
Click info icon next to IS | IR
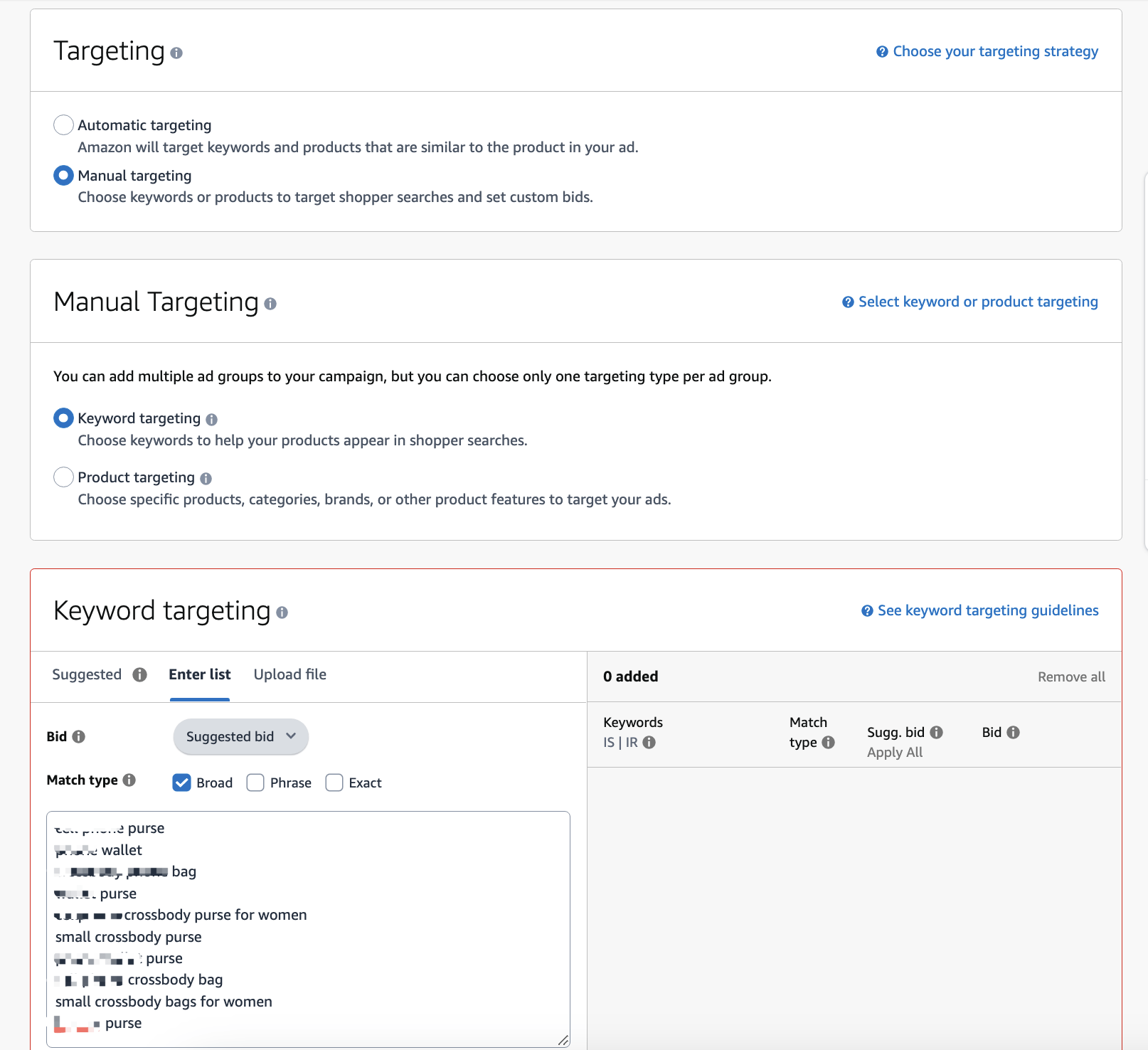click(649, 742)
